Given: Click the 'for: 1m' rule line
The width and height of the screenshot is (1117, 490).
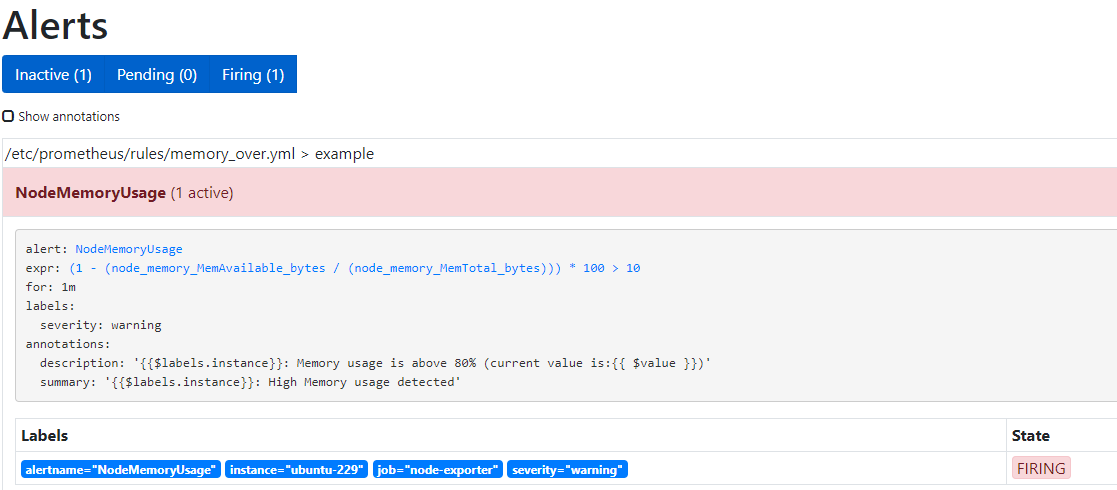Looking at the screenshot, I should [51, 287].
